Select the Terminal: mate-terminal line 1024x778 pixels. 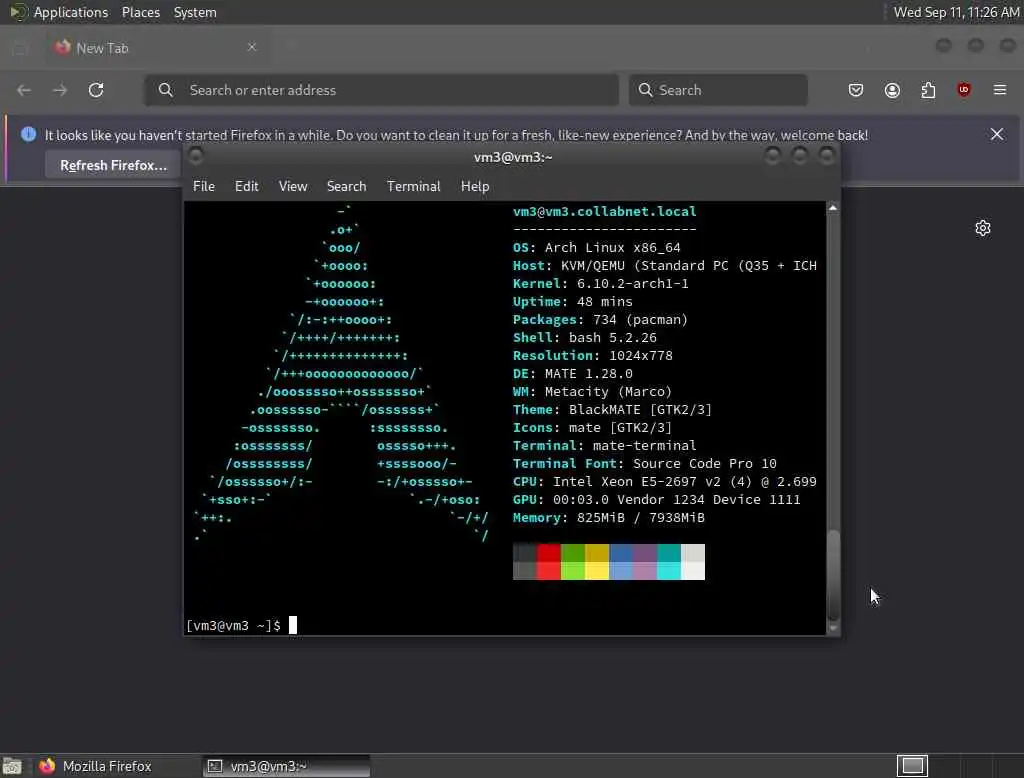click(x=605, y=446)
